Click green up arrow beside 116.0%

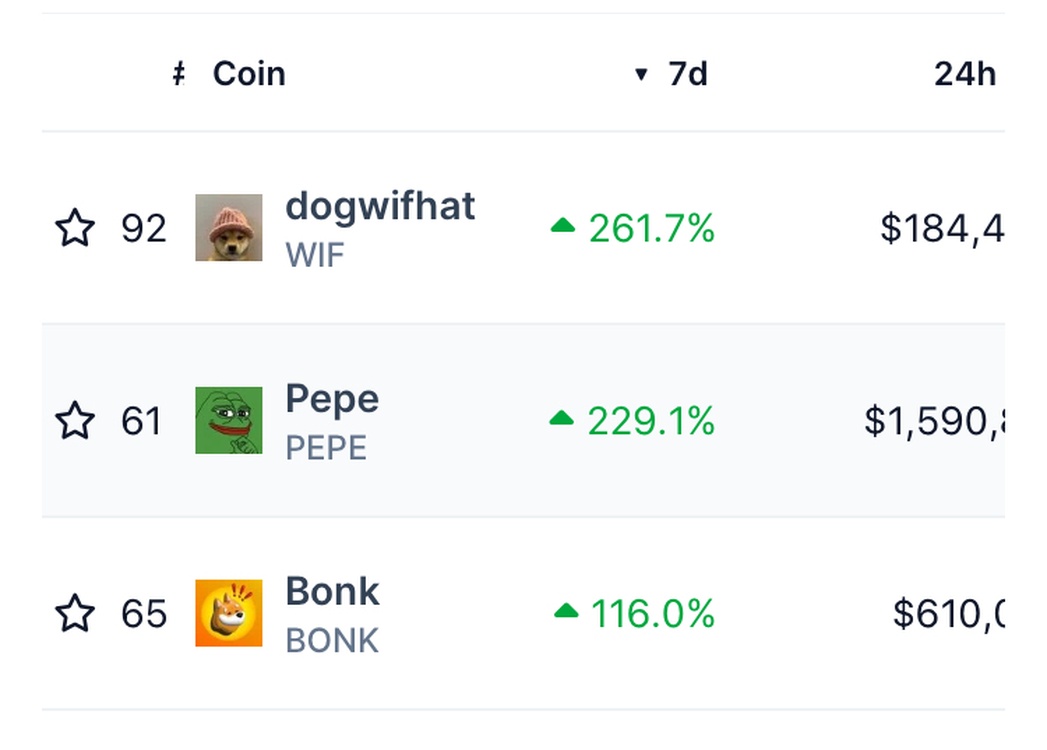(x=566, y=611)
